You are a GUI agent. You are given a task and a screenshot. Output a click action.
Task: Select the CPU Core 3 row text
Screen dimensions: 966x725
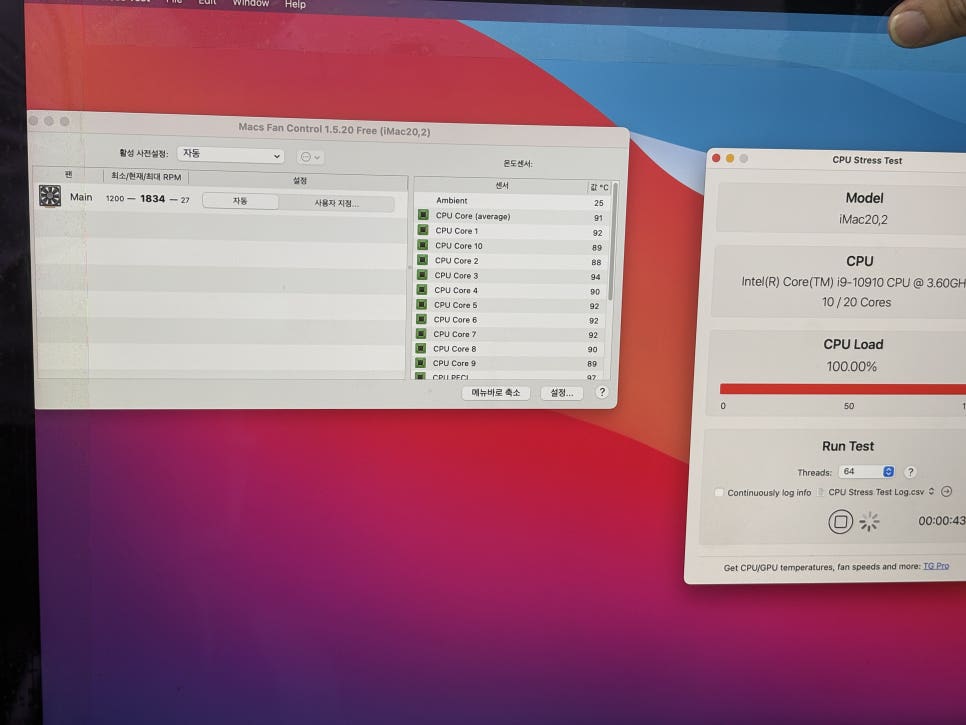[456, 275]
